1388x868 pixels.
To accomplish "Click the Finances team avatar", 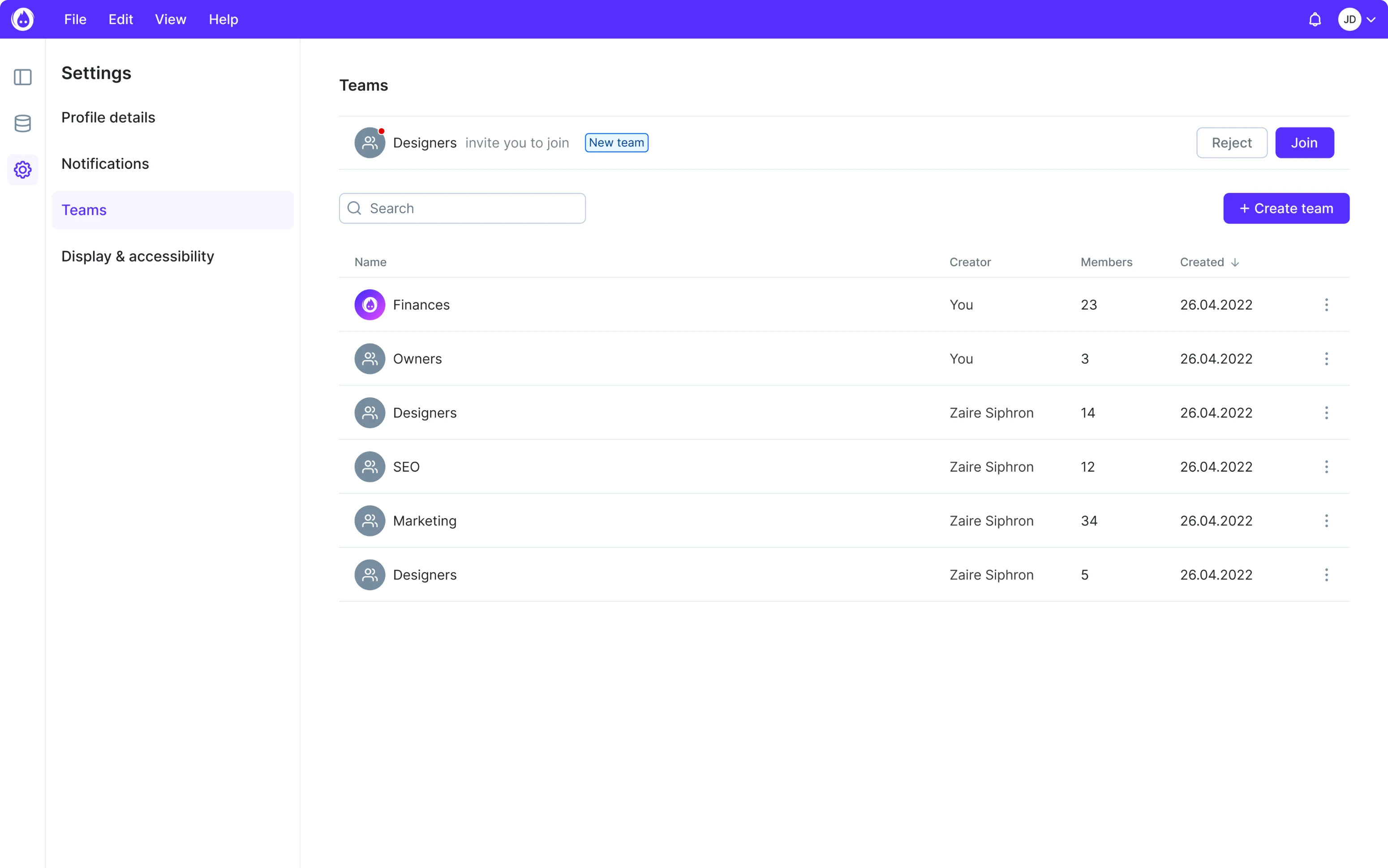I will pyautogui.click(x=370, y=304).
